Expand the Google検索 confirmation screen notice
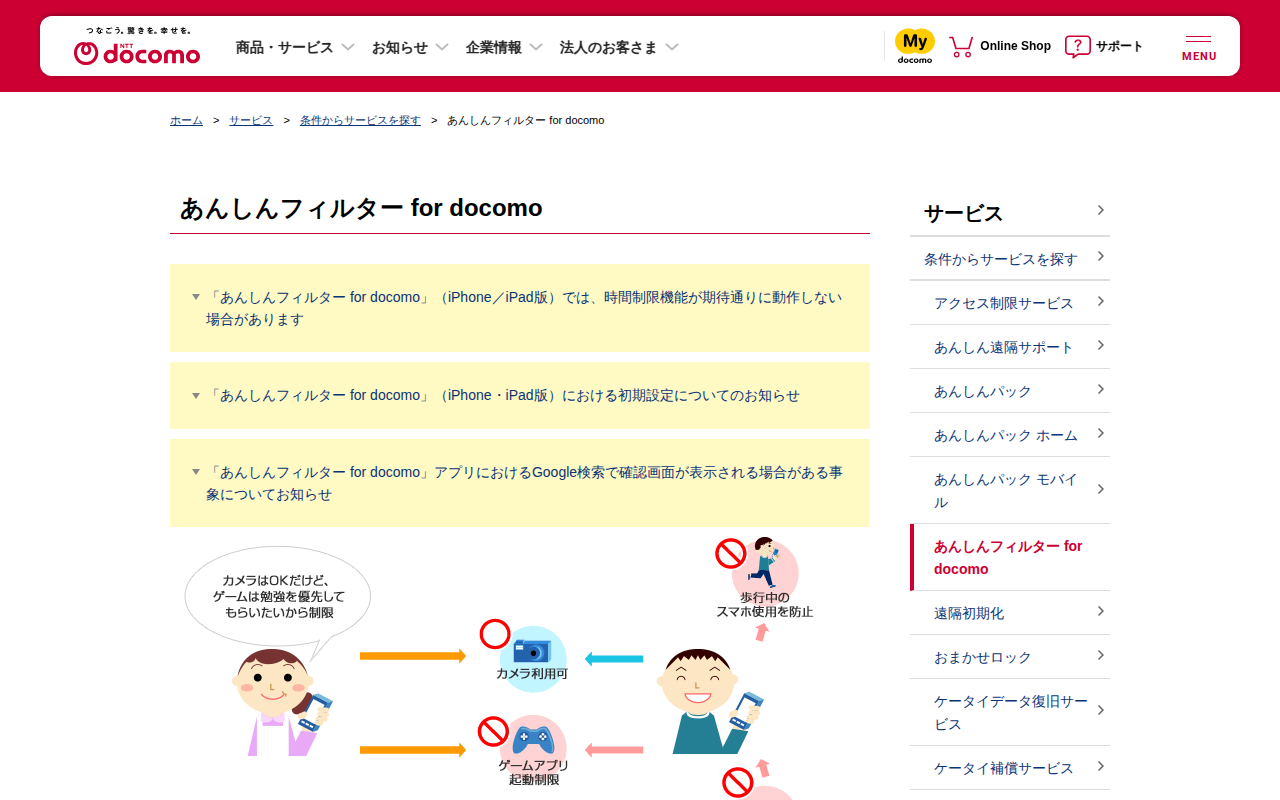This screenshot has height=800, width=1280. point(520,483)
